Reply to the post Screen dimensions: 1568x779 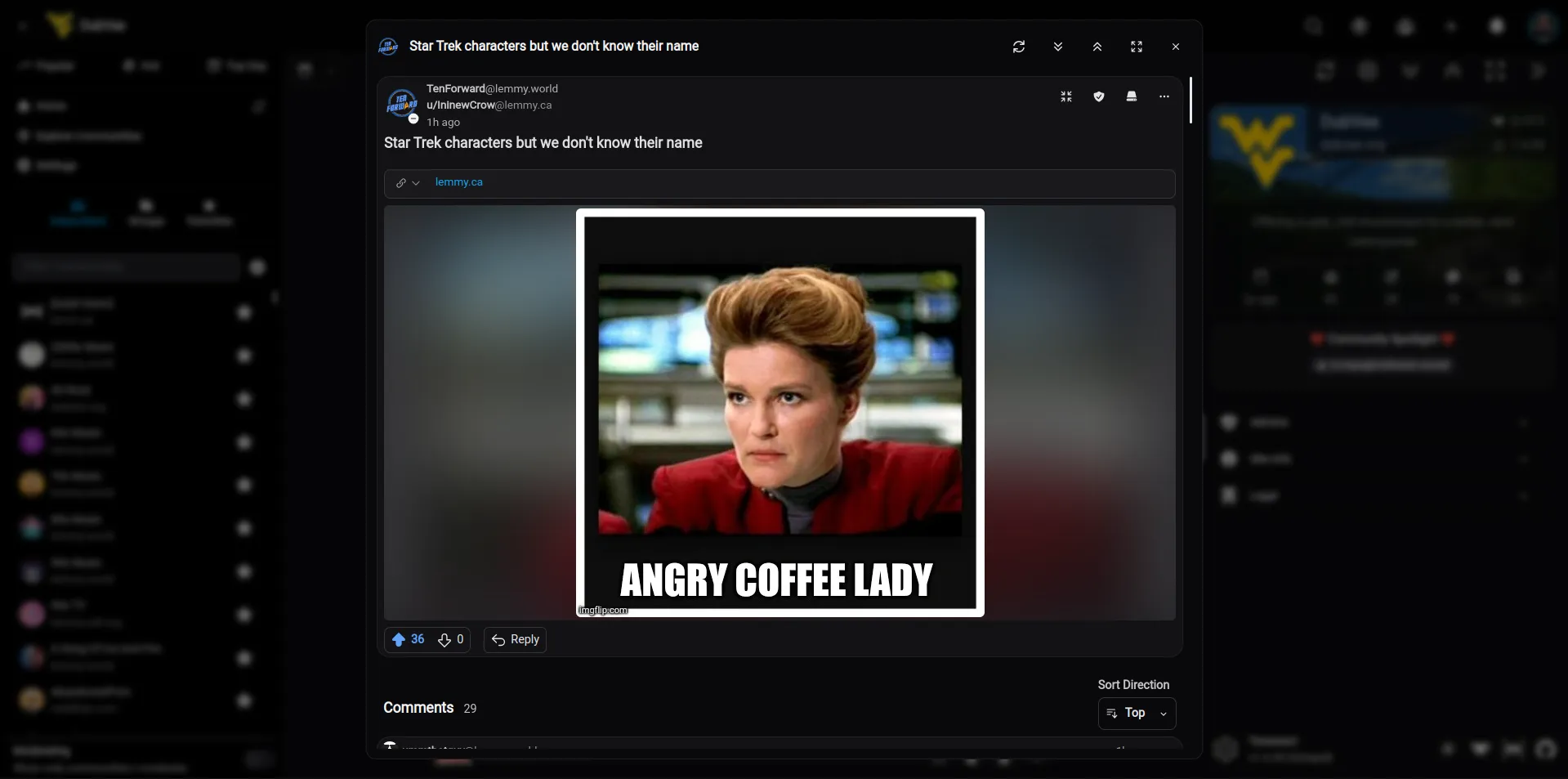pyautogui.click(x=515, y=639)
